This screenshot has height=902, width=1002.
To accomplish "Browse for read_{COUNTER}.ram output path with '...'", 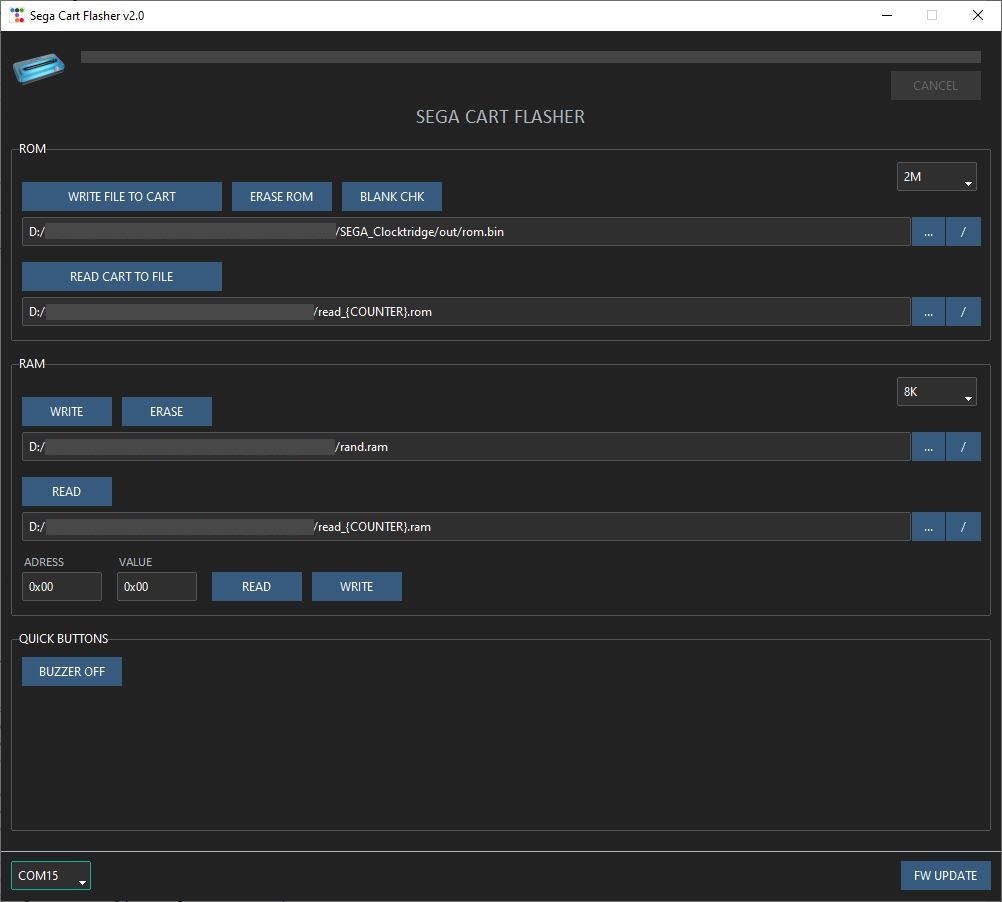I will (928, 526).
